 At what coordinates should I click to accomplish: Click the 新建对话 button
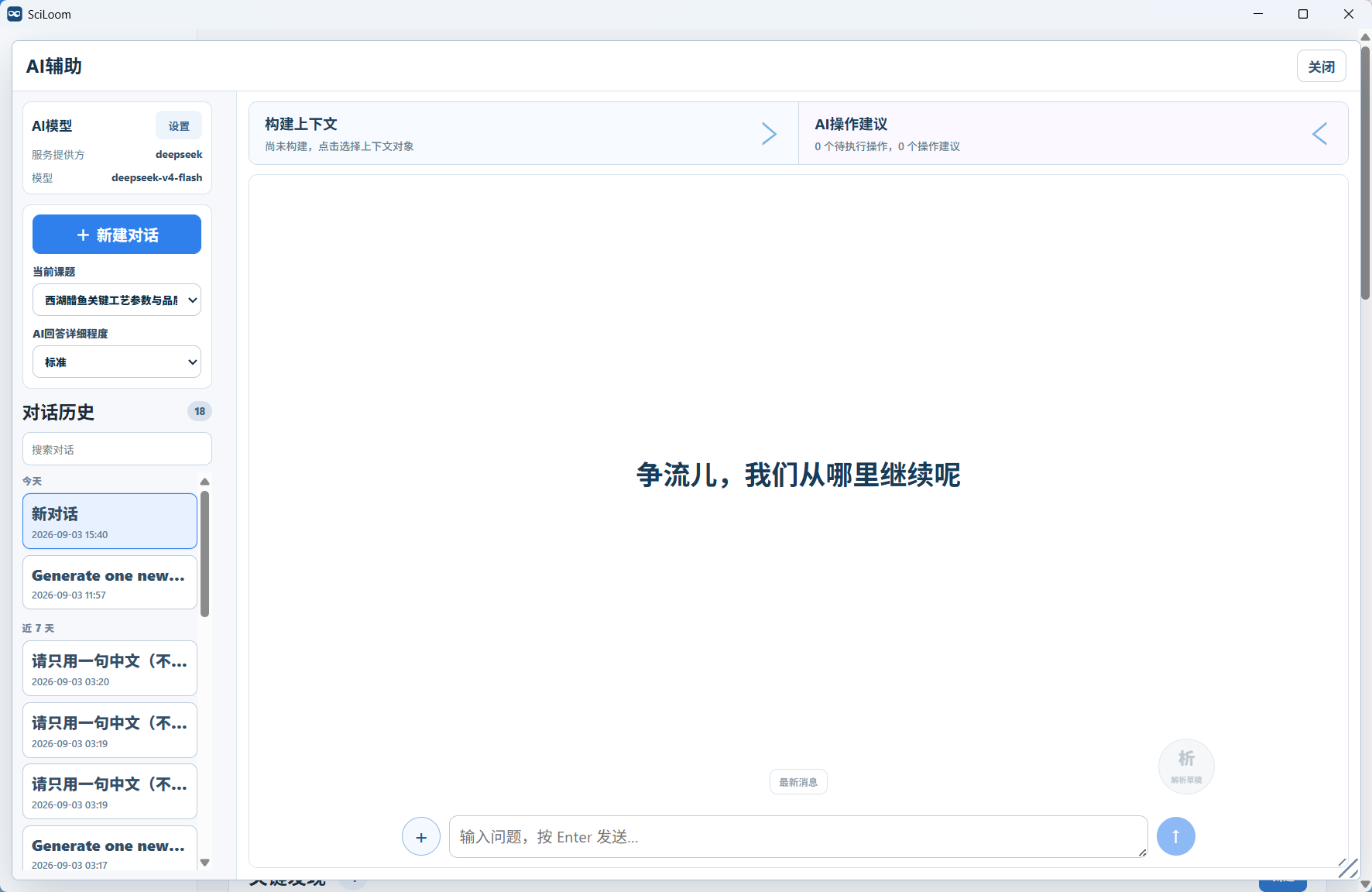(x=117, y=235)
